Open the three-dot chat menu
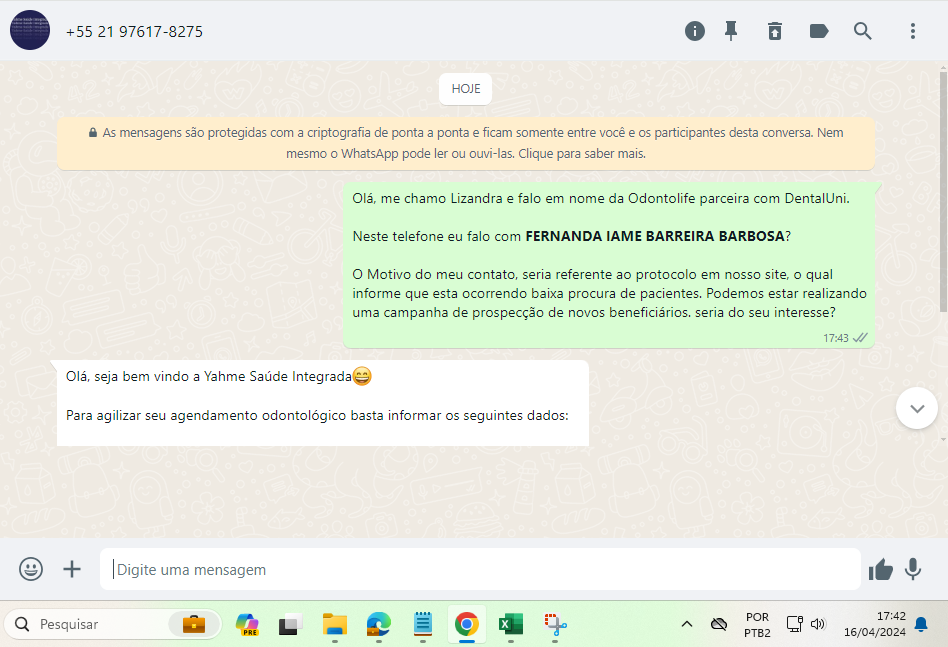The width and height of the screenshot is (948, 647). (x=912, y=31)
